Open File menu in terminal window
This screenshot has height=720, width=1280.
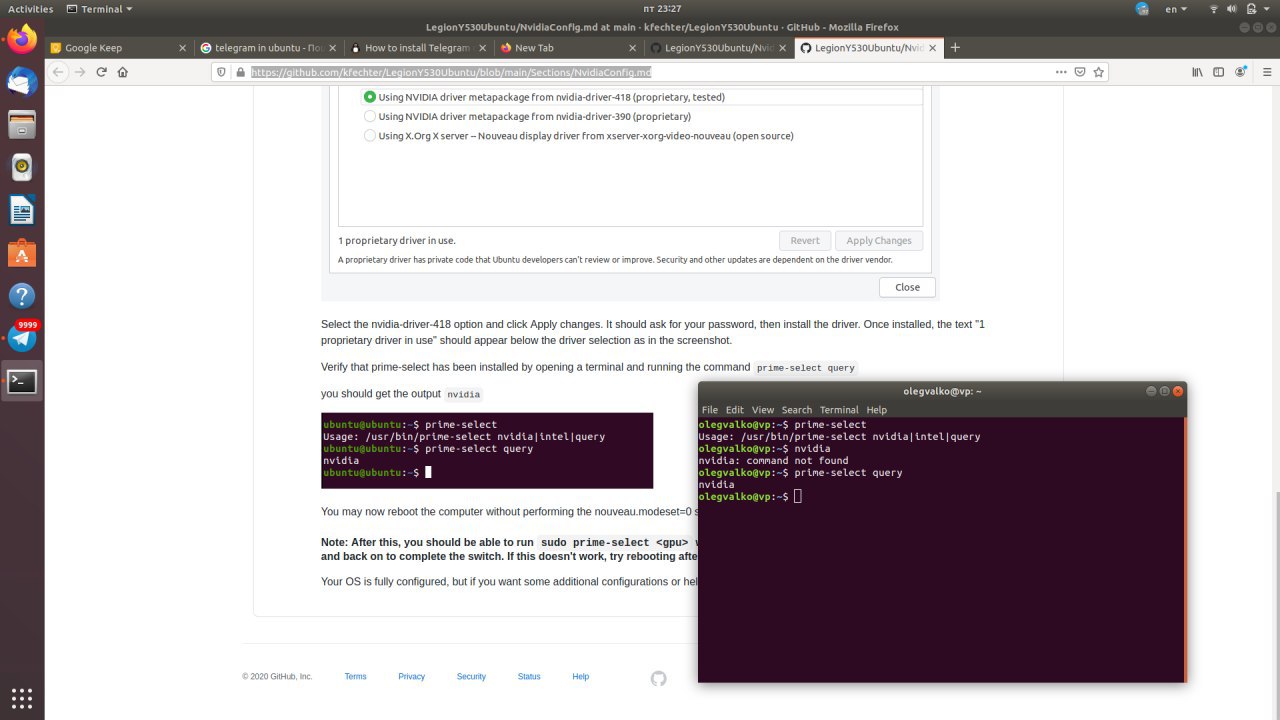coord(710,410)
